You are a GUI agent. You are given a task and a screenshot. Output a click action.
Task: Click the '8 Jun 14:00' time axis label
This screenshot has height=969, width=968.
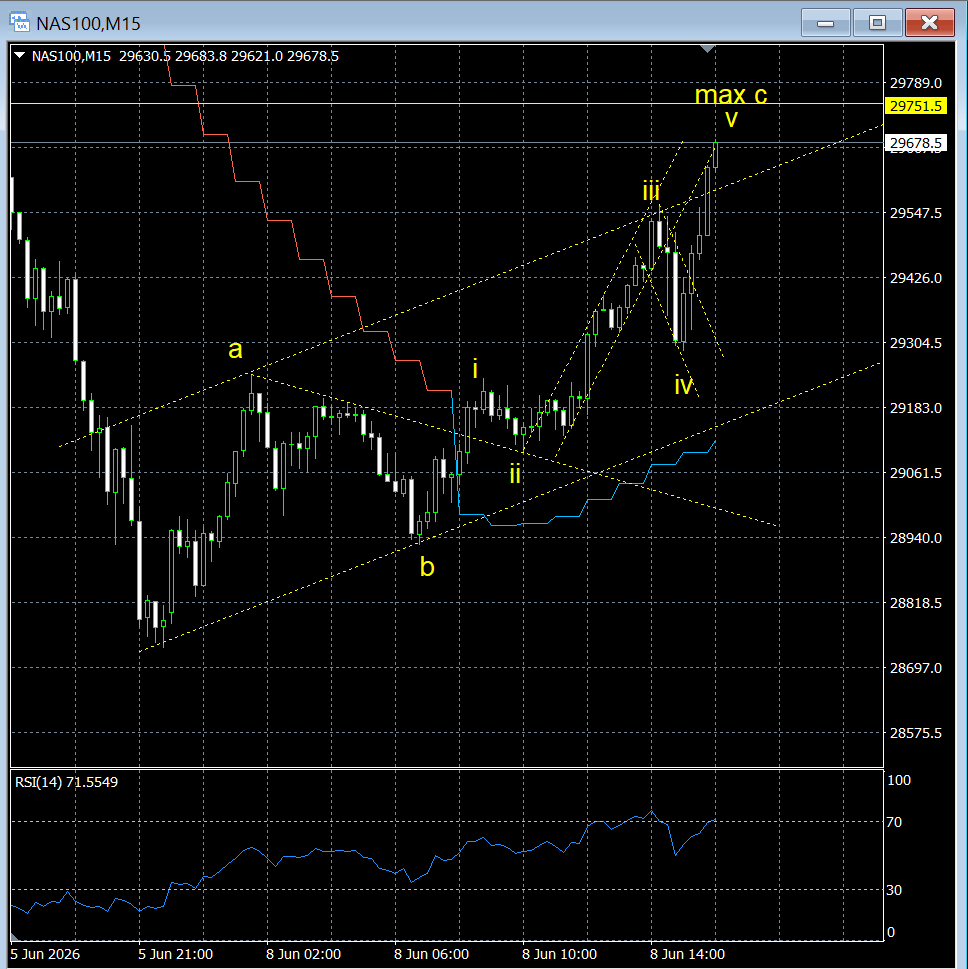click(687, 954)
